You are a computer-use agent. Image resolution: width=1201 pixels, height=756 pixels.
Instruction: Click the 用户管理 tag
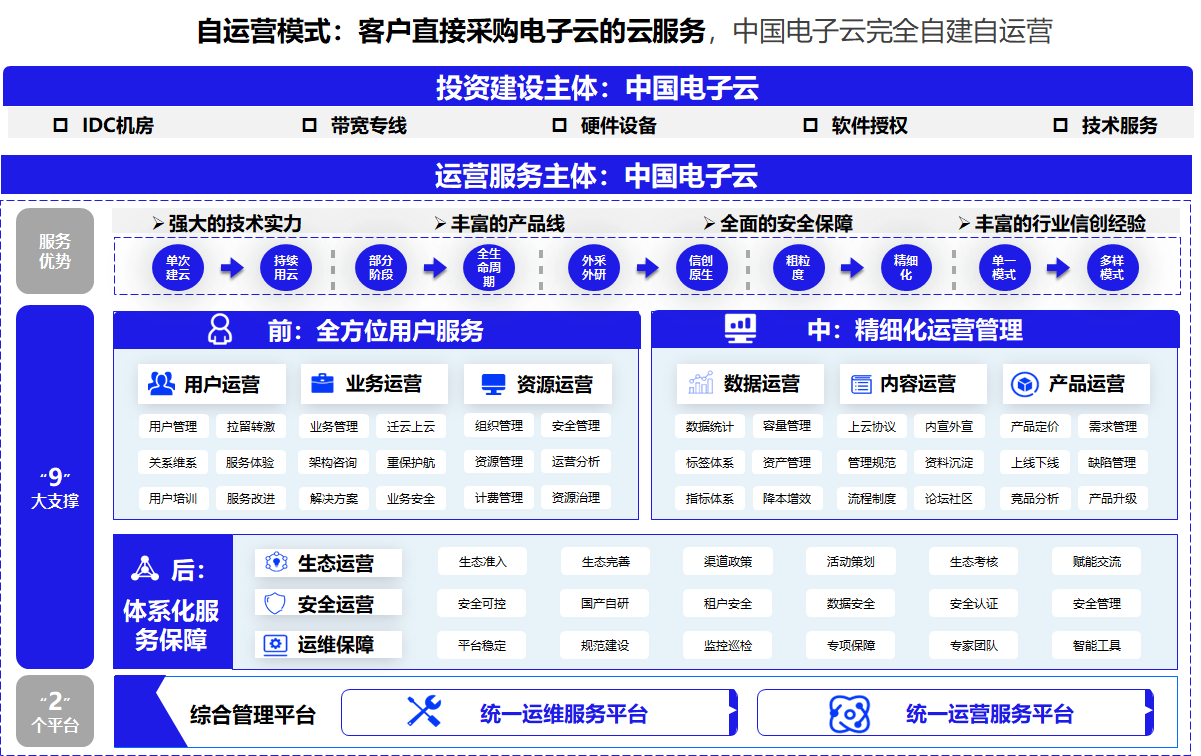(x=173, y=427)
